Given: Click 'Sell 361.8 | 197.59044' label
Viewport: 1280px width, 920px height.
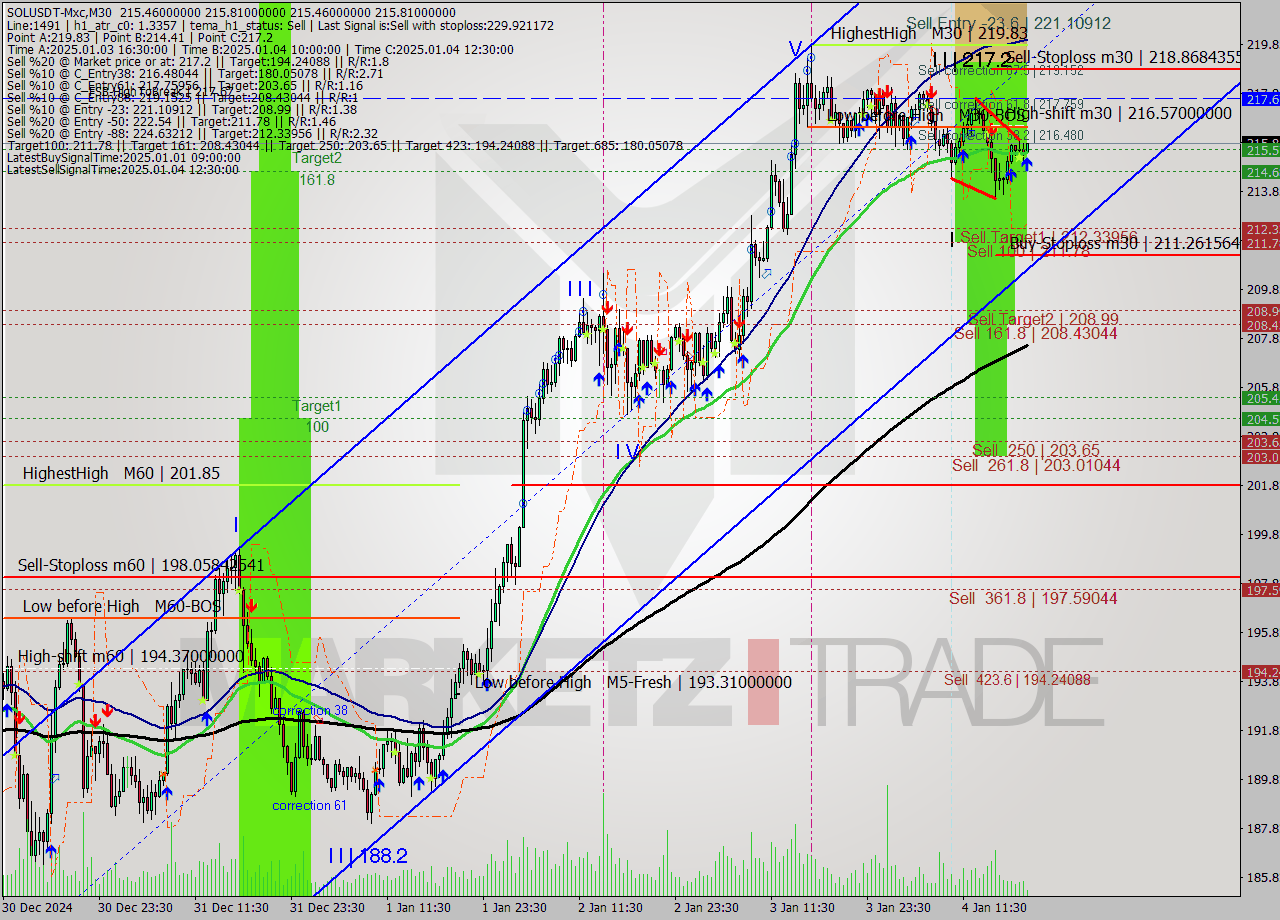Looking at the screenshot, I should click(1033, 598).
